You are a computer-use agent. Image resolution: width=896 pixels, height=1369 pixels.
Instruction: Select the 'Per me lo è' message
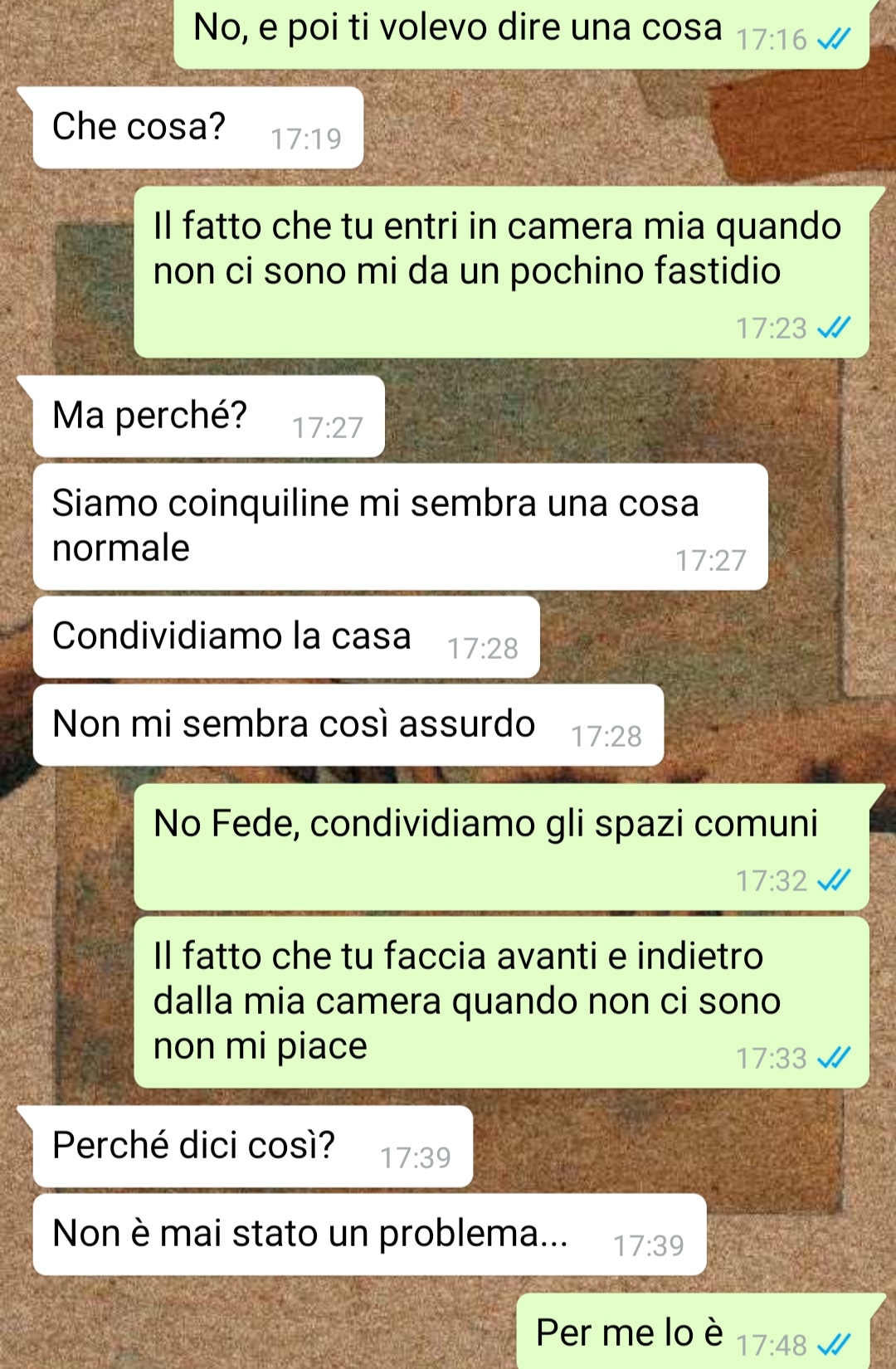tap(694, 1332)
